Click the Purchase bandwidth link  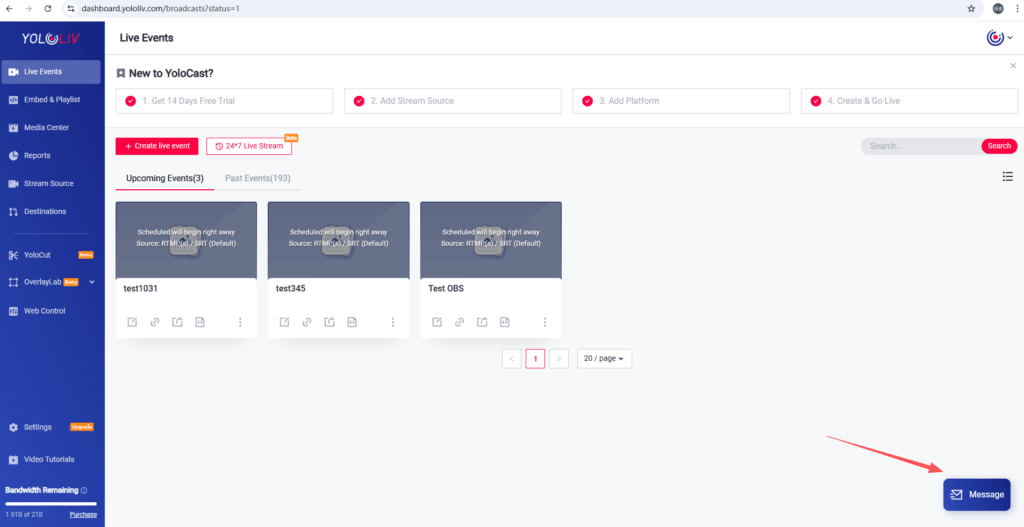[83, 515]
